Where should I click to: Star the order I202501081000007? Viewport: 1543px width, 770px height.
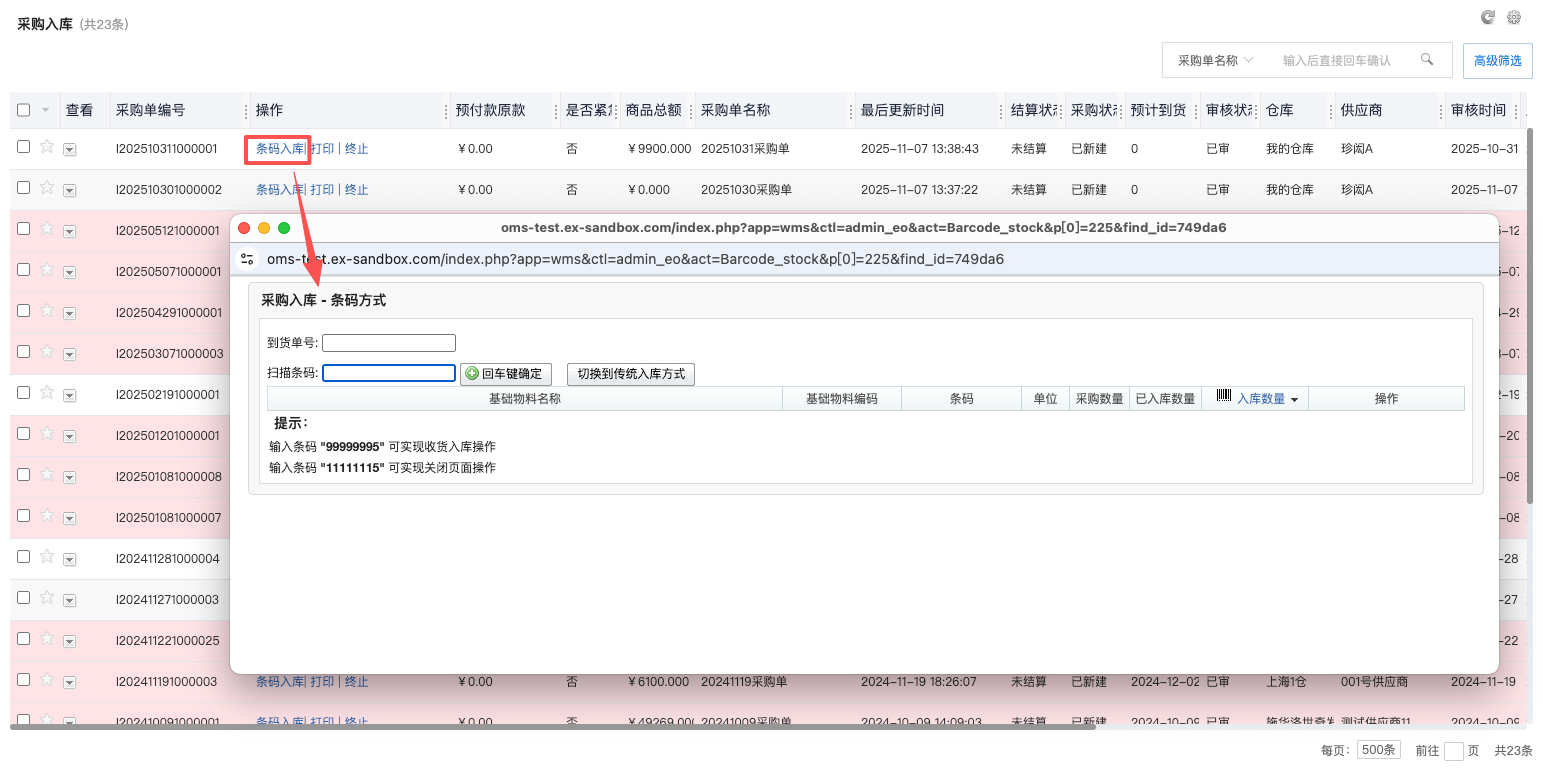coord(46,517)
